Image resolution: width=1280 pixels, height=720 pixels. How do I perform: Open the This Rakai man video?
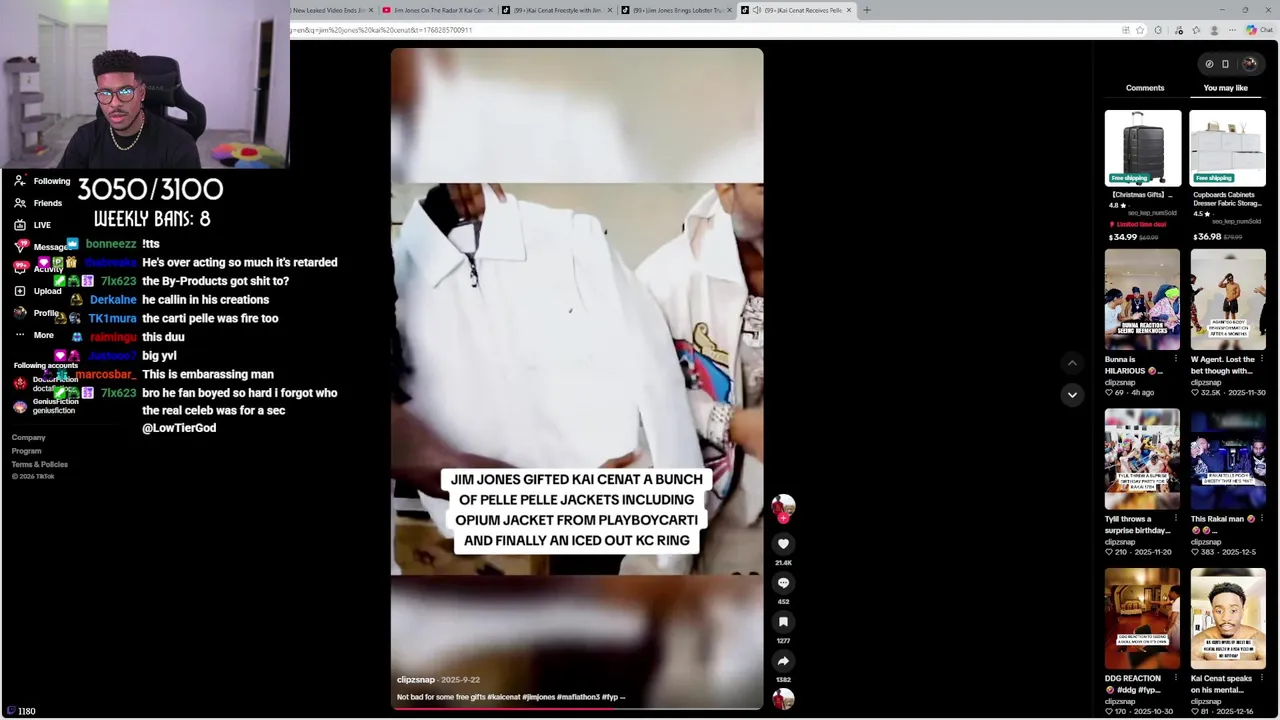pos(1228,460)
